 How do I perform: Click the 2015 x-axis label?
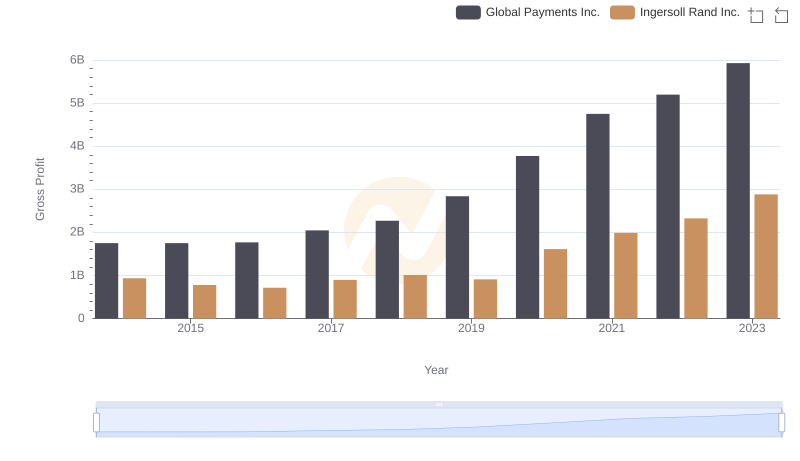point(190,328)
